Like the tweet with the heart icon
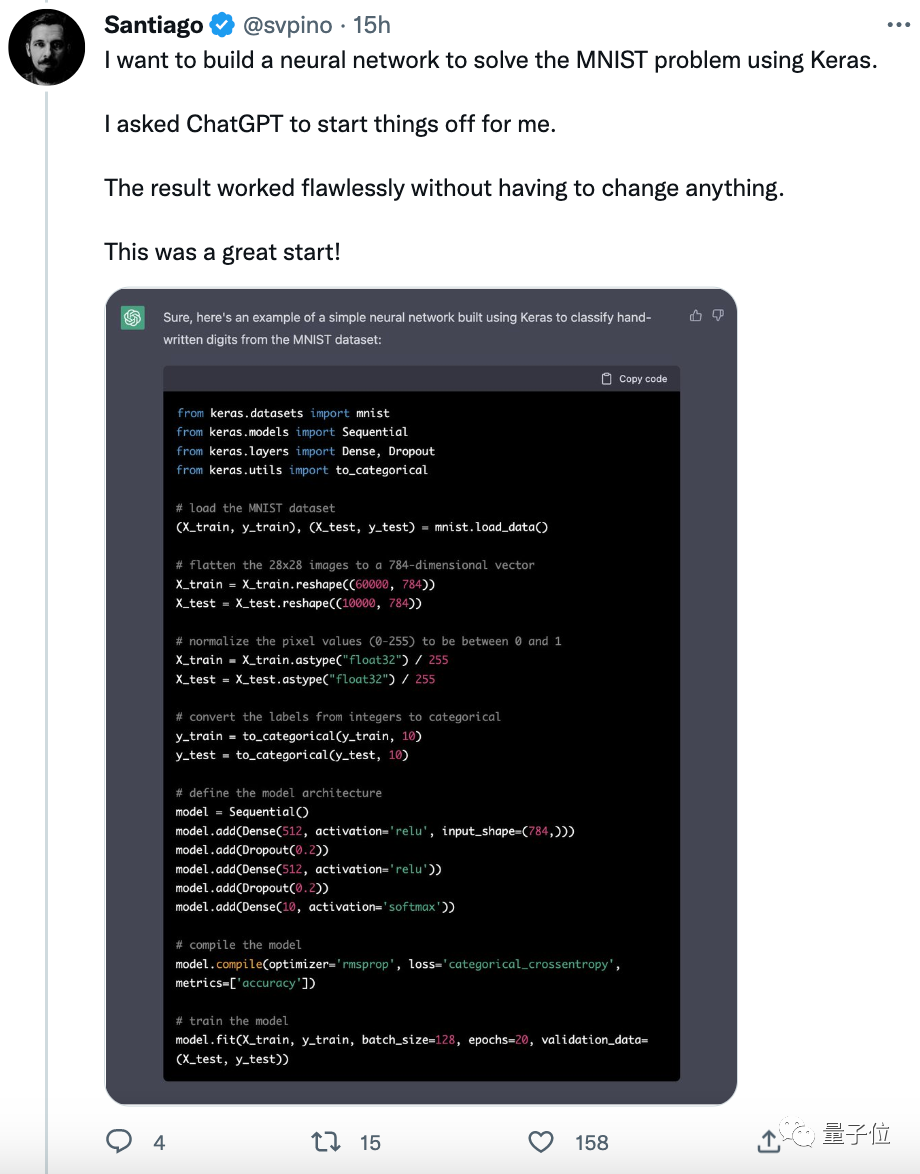Screen dimensions: 920x1174 (540, 1141)
